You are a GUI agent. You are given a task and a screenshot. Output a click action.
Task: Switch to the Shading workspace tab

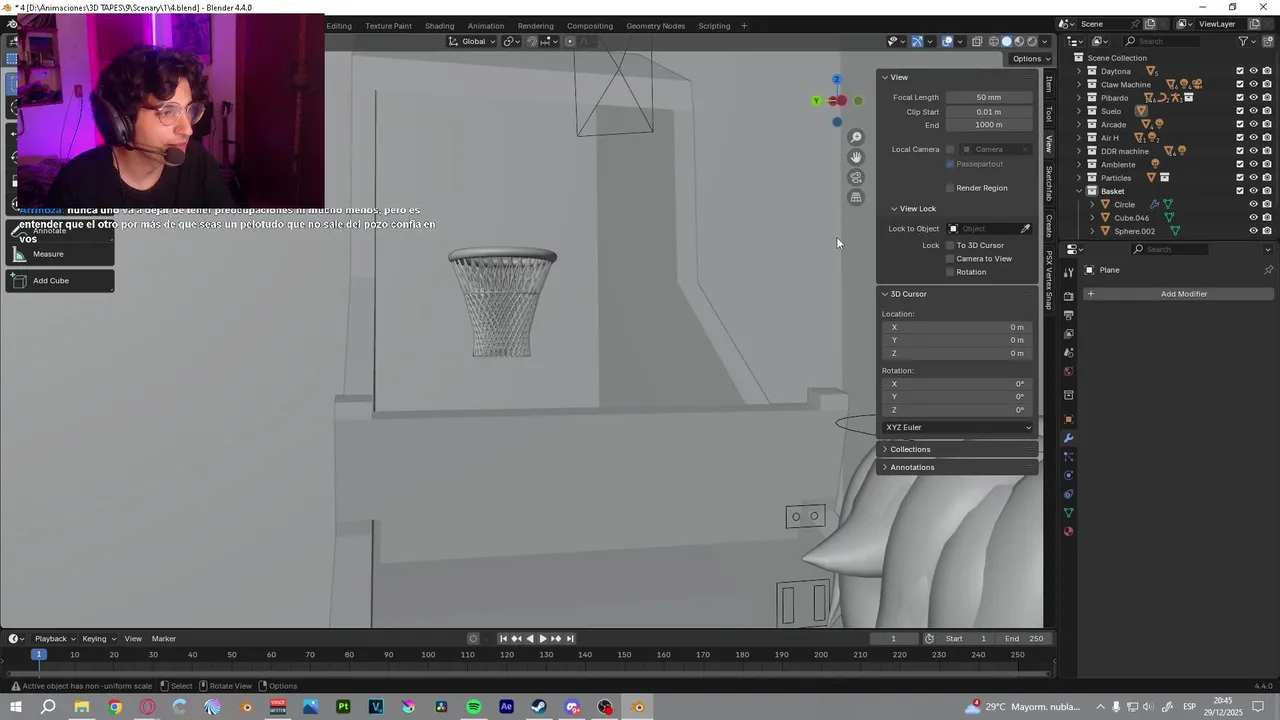[439, 26]
